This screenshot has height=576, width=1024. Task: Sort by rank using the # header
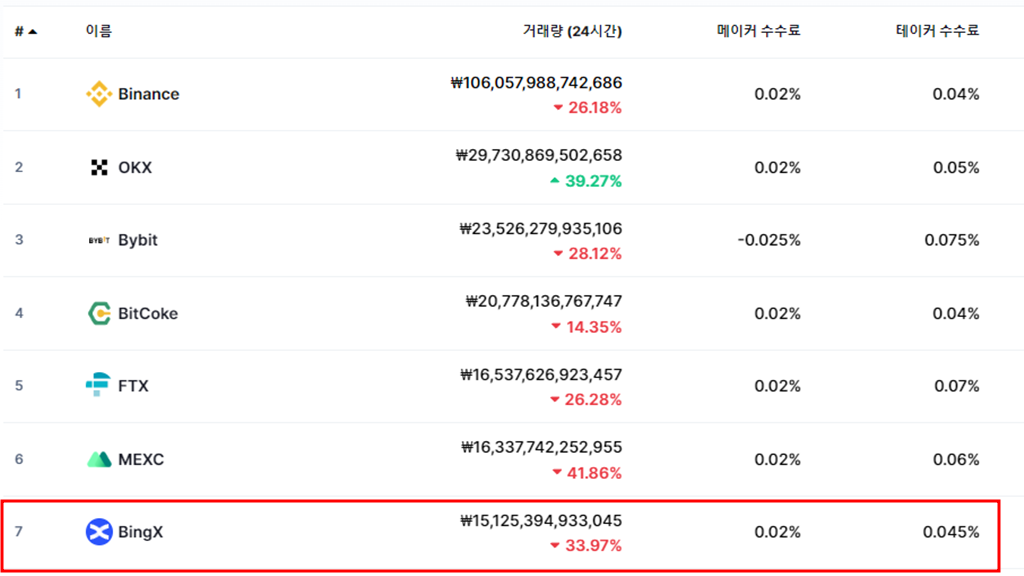25,31
